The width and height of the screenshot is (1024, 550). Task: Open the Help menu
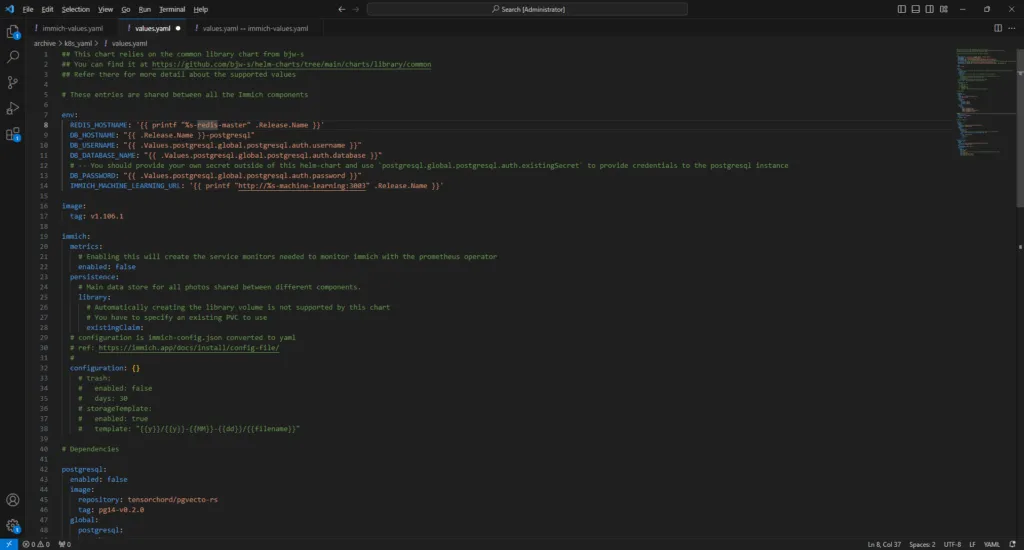(x=200, y=9)
